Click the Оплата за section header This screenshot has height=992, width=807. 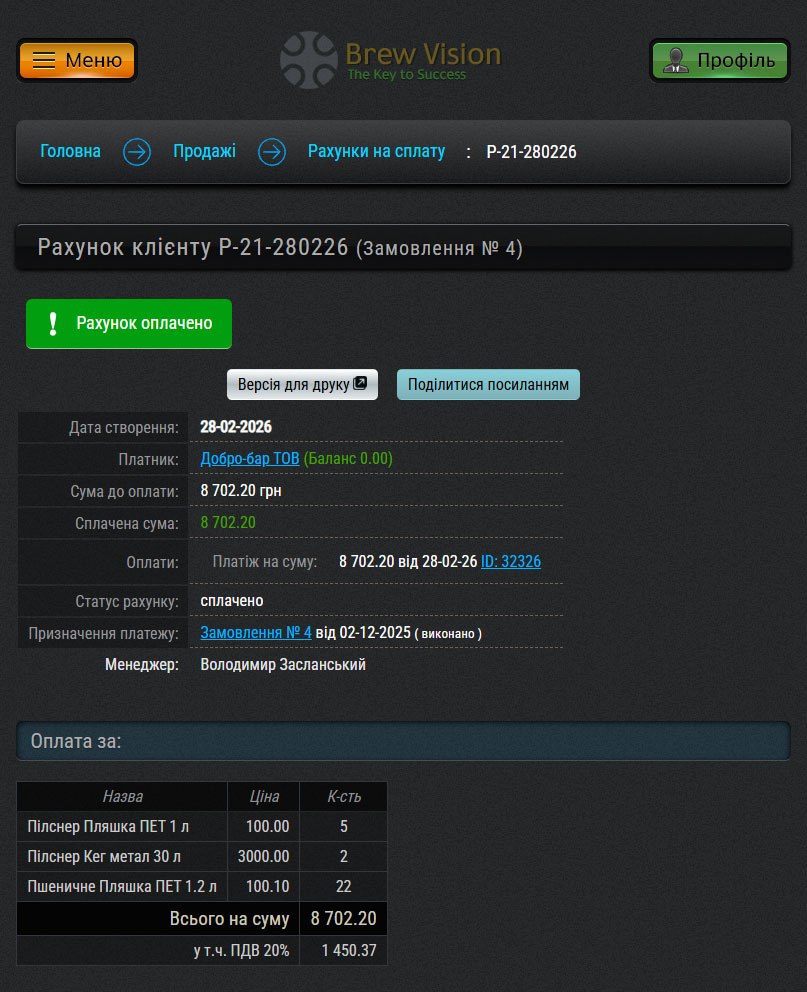pos(403,742)
